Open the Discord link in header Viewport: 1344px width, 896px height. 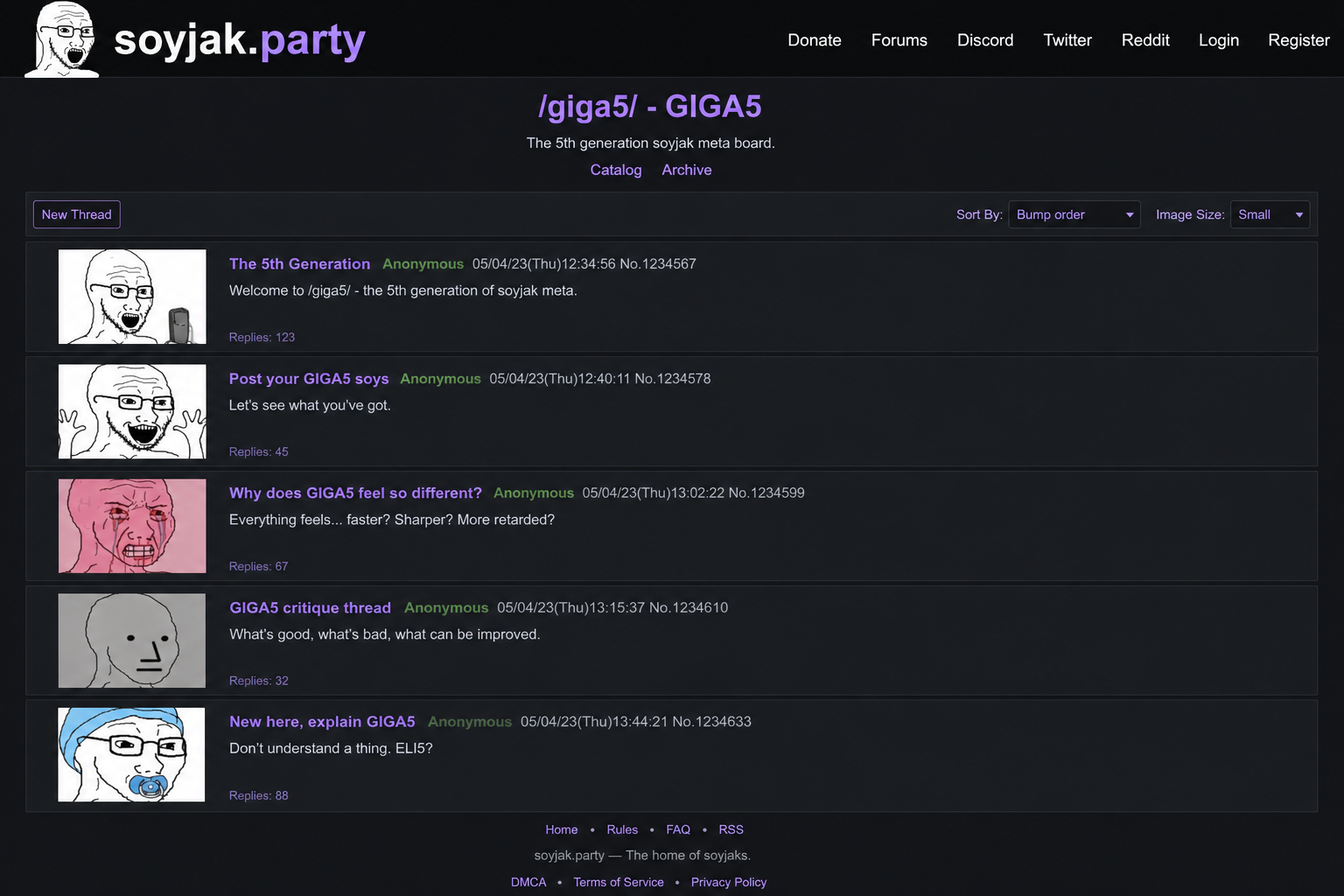point(984,40)
